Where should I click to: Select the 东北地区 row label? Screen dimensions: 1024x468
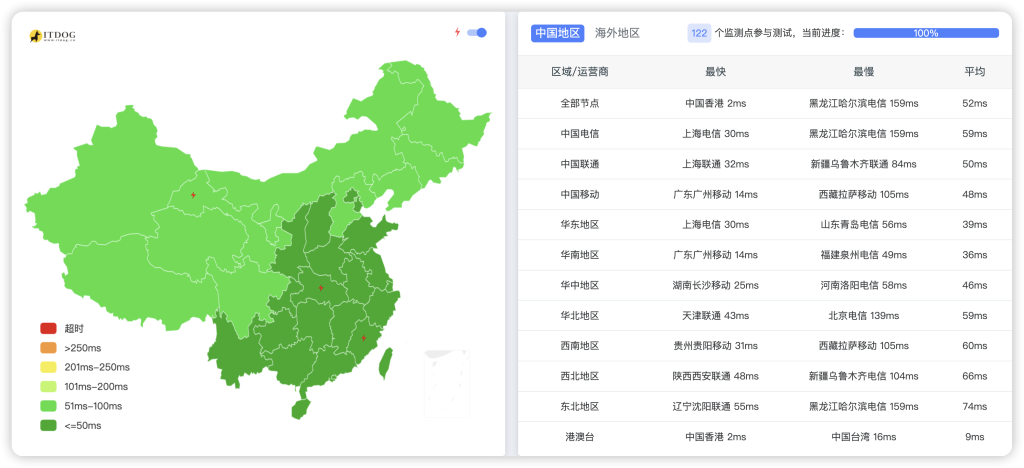point(580,407)
